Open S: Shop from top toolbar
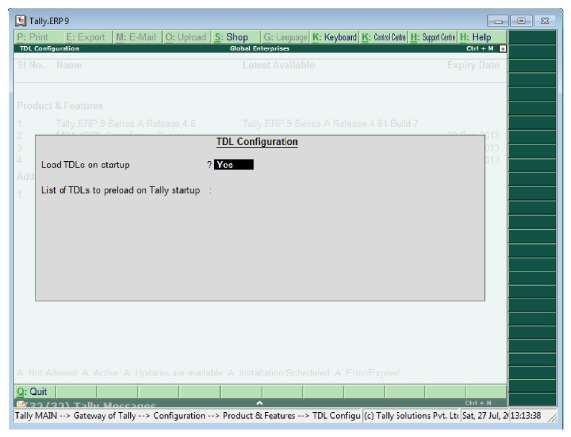571x437 pixels. tap(236, 37)
